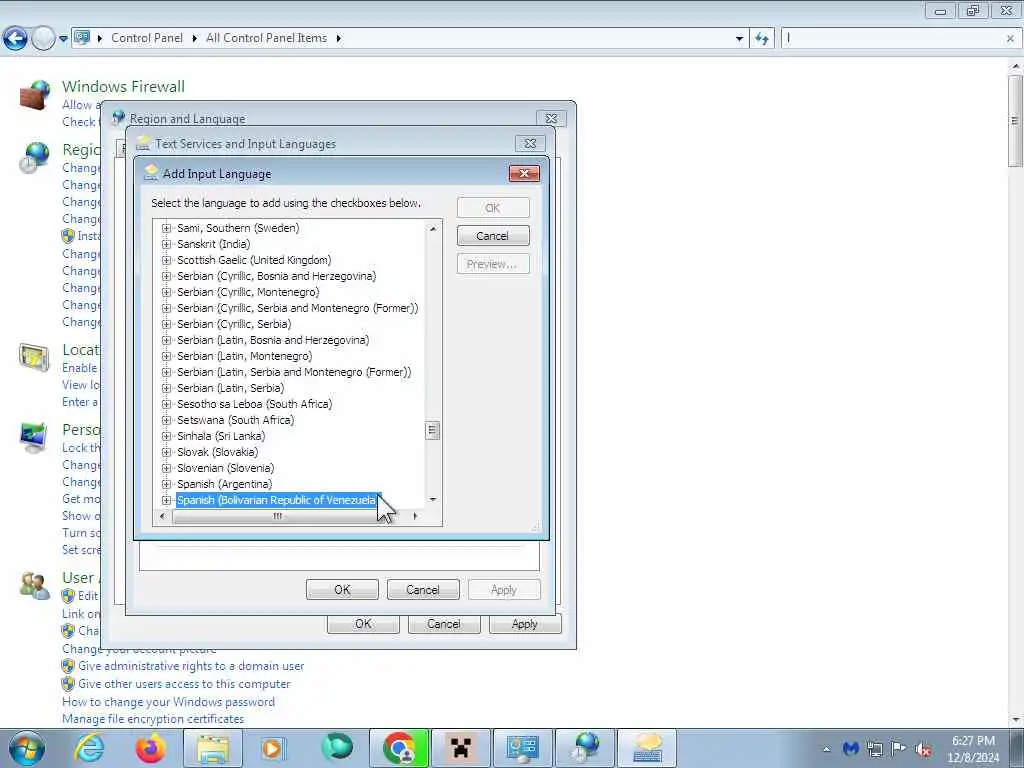Viewport: 1024px width, 768px height.
Task: Click Cancel in Add Input Language dialog
Action: (x=492, y=236)
